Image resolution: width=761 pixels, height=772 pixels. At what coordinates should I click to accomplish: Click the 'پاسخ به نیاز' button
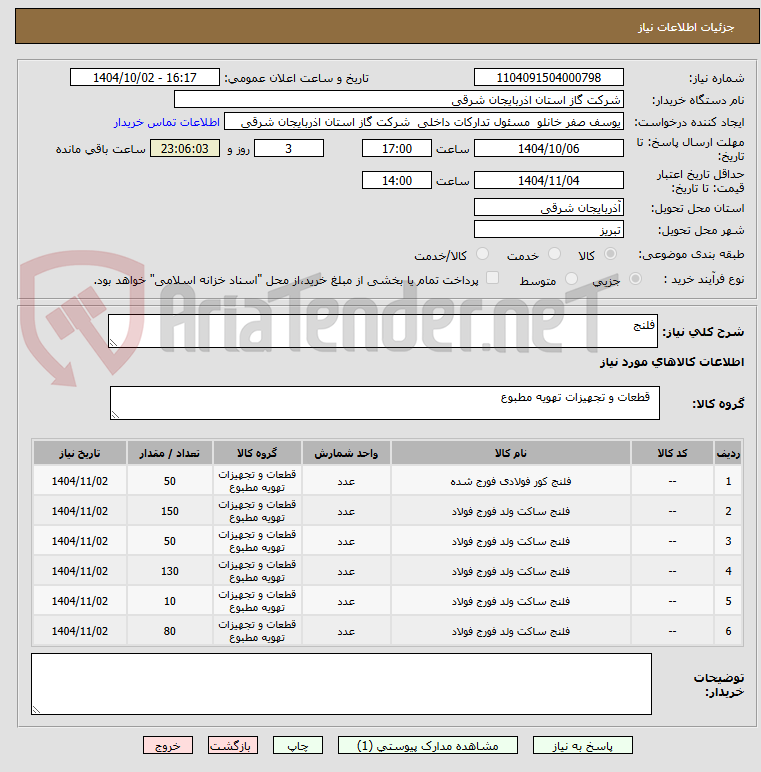pyautogui.click(x=582, y=745)
